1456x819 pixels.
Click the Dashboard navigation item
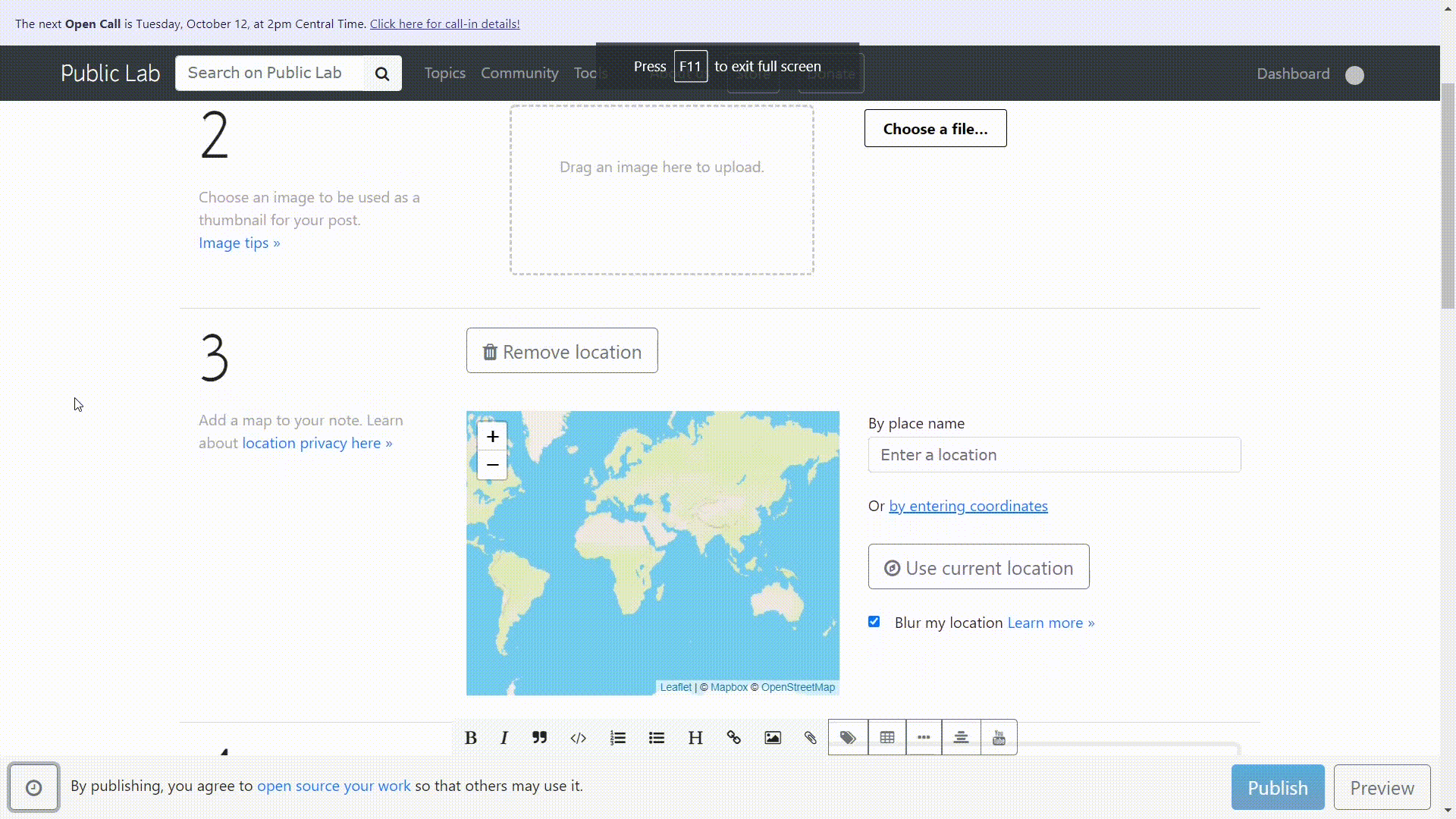pyautogui.click(x=1293, y=73)
